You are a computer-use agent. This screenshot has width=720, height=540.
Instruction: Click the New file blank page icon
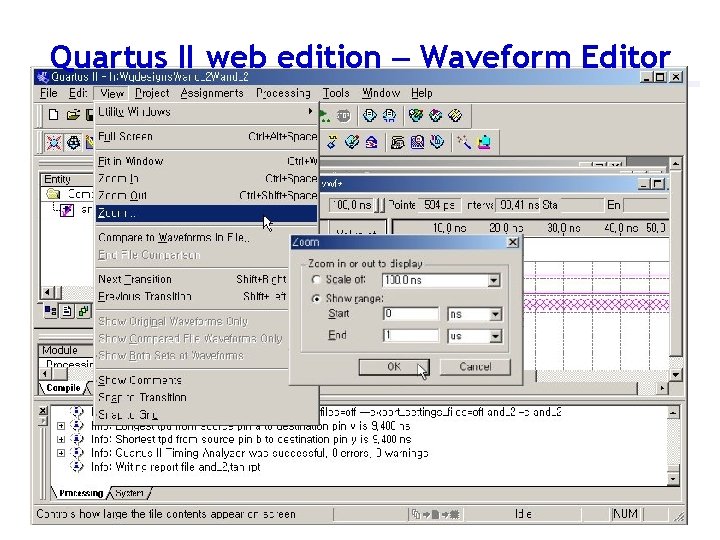pos(53,115)
